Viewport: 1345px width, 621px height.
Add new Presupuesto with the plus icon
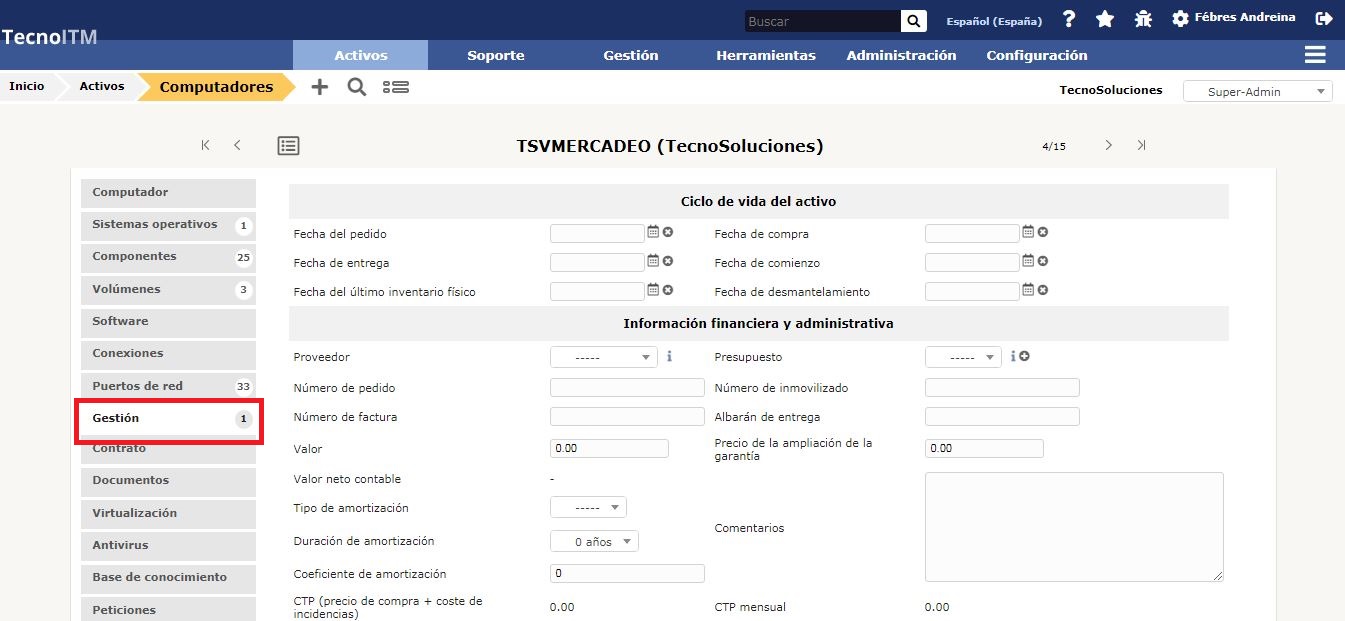pos(1025,357)
